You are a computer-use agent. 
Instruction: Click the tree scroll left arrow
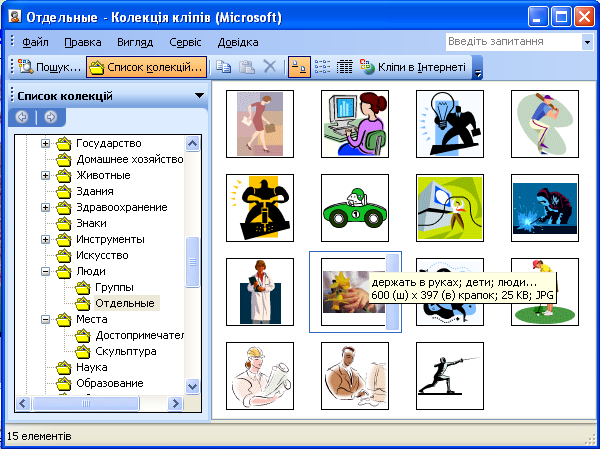click(23, 403)
